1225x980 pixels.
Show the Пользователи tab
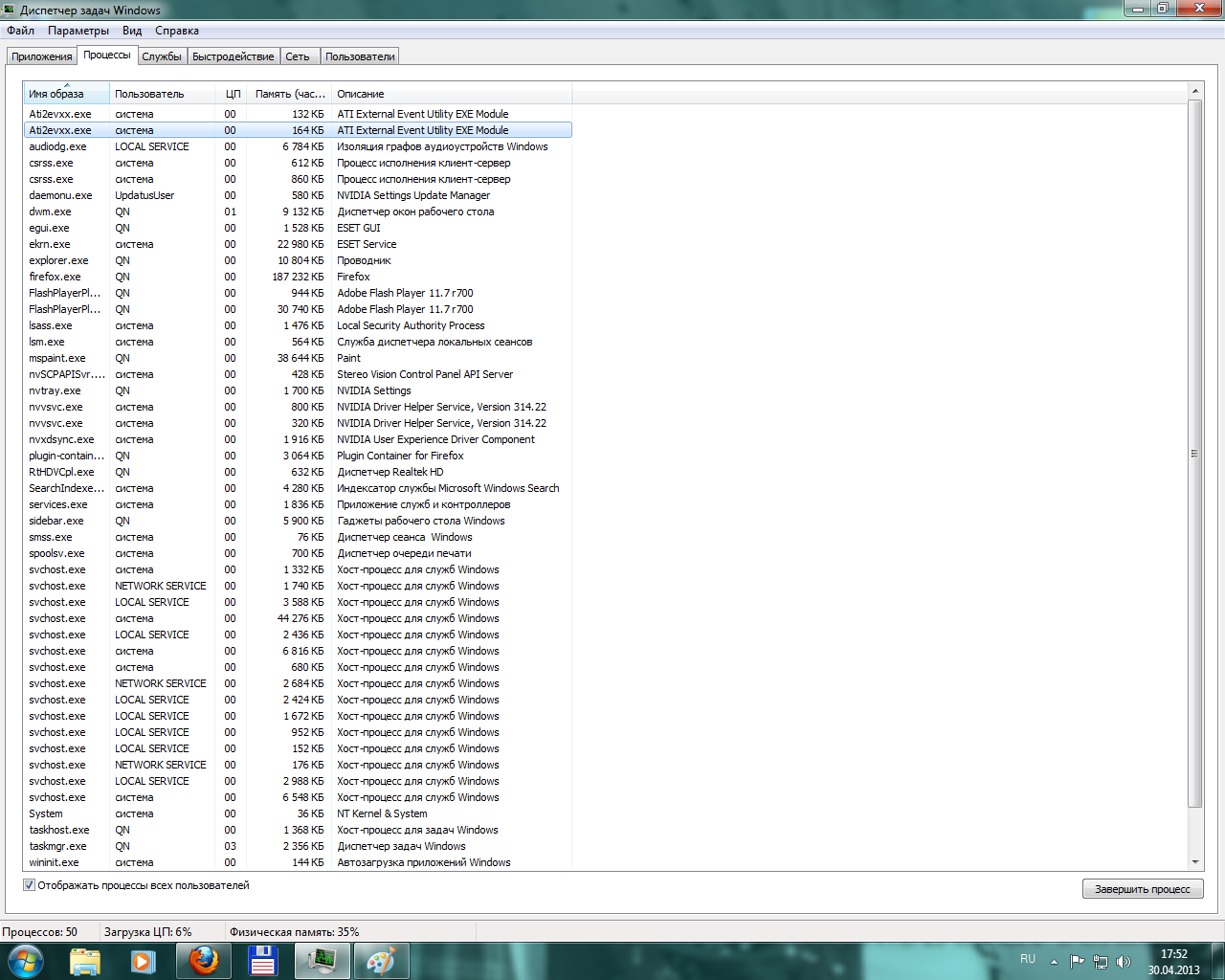[x=360, y=56]
